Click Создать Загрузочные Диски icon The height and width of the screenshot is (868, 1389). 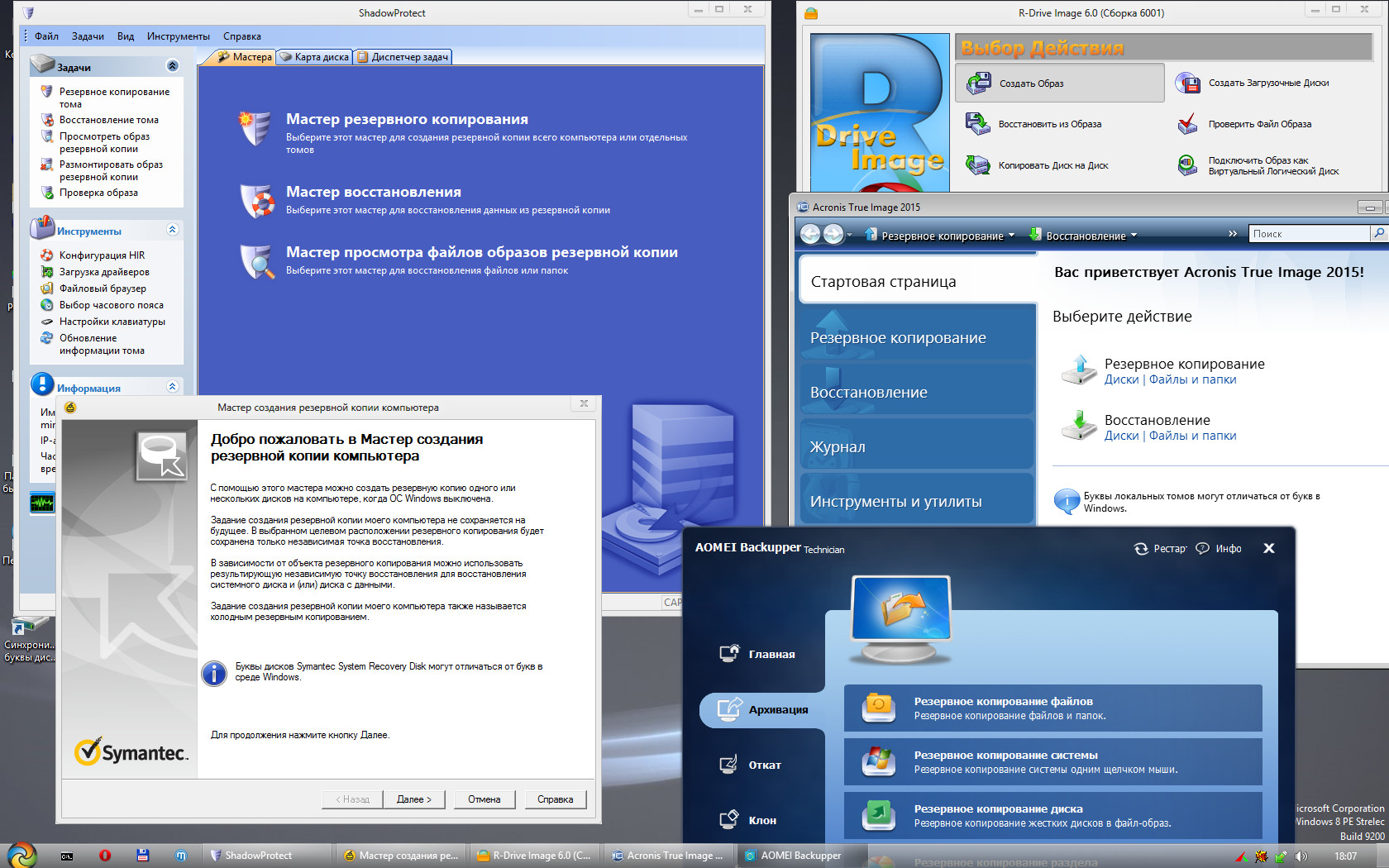(1188, 83)
